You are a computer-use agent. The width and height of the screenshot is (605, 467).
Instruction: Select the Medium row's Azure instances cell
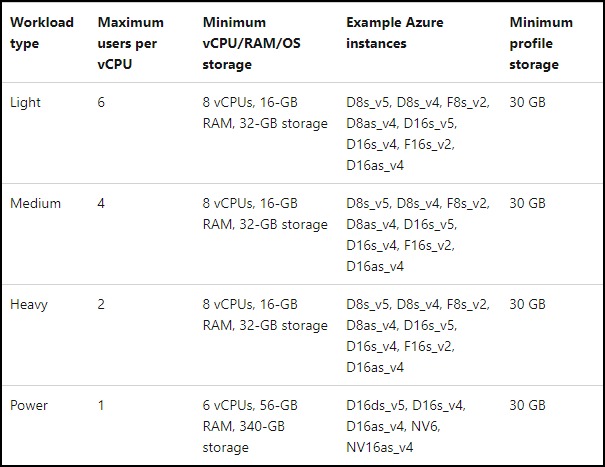[417, 235]
